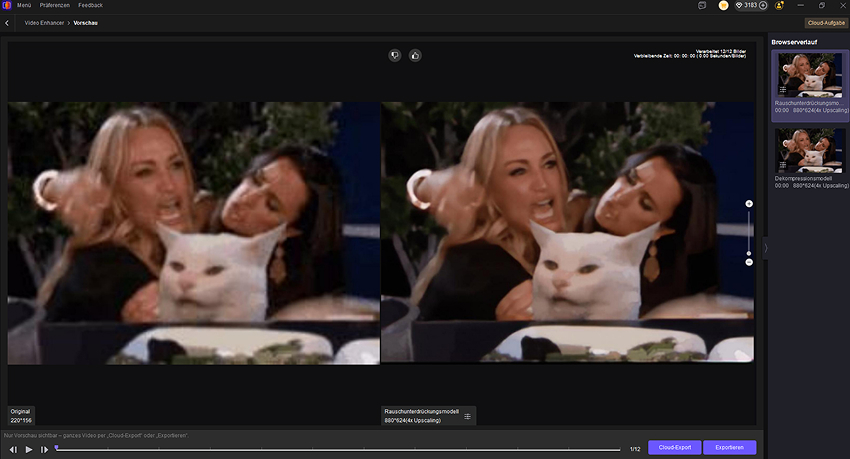Click the Dekompressionsmodell caption text
Image resolution: width=850 pixels, height=459 pixels.
pos(803,178)
